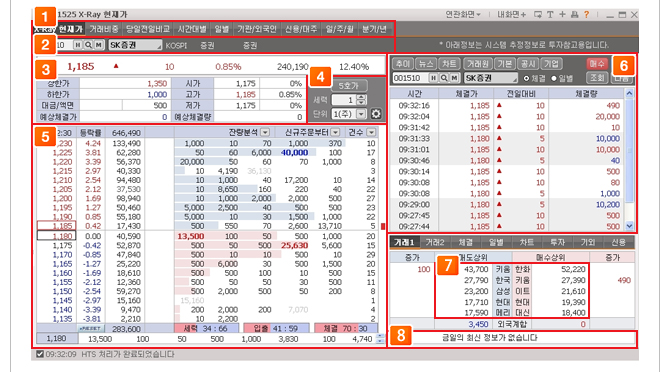Click the T font size icon
Viewport: 670px width, 372px height.
click(x=550, y=15)
